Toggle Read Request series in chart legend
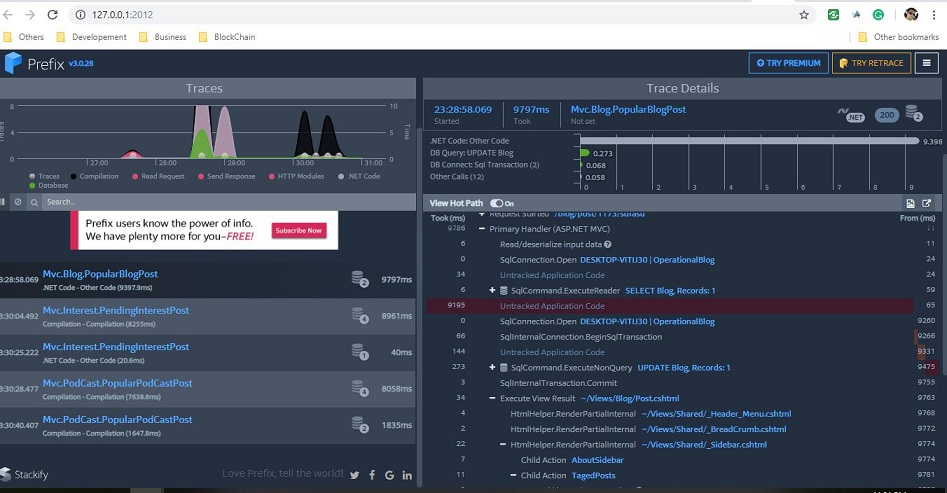The height and width of the screenshot is (493, 947). [x=158, y=176]
